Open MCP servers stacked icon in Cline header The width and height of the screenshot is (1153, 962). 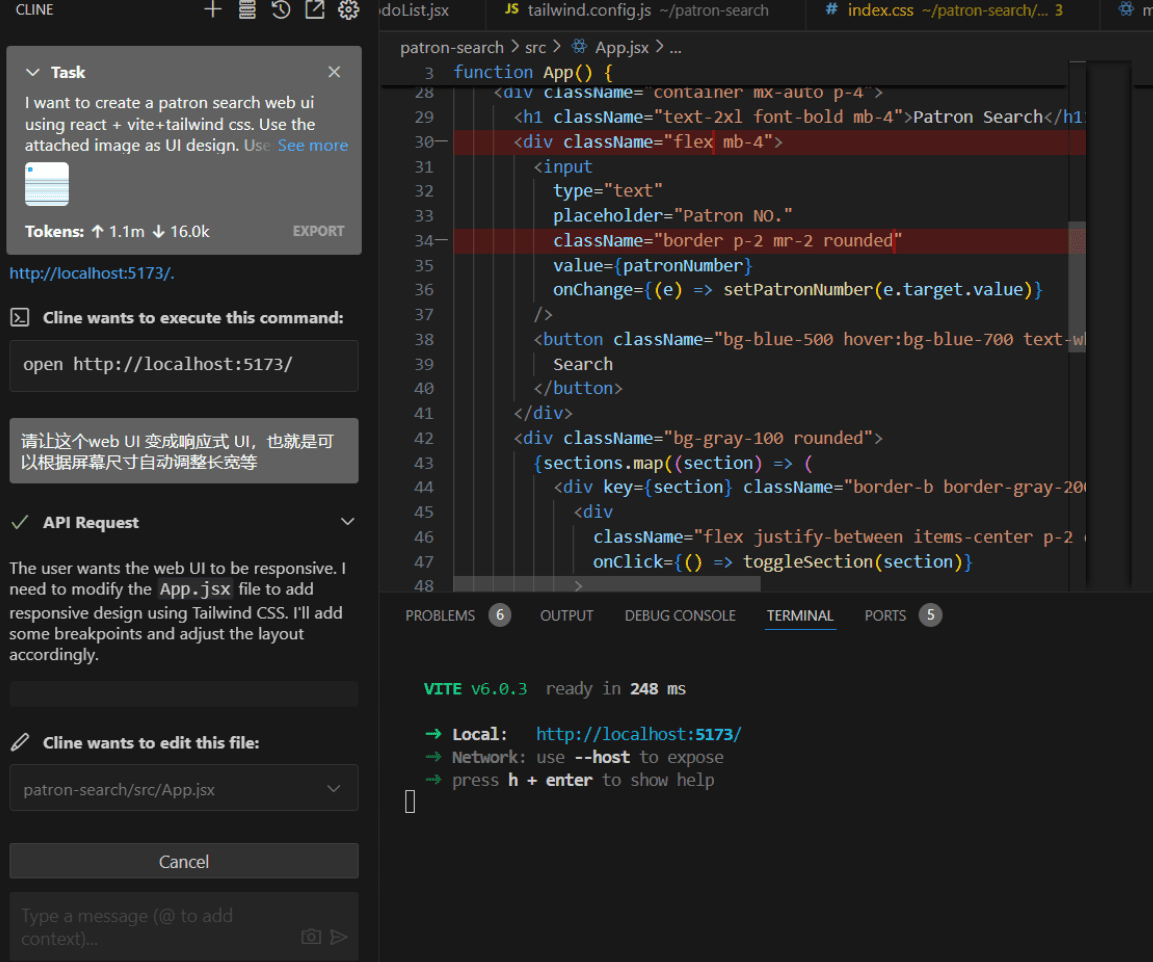pyautogui.click(x=247, y=10)
